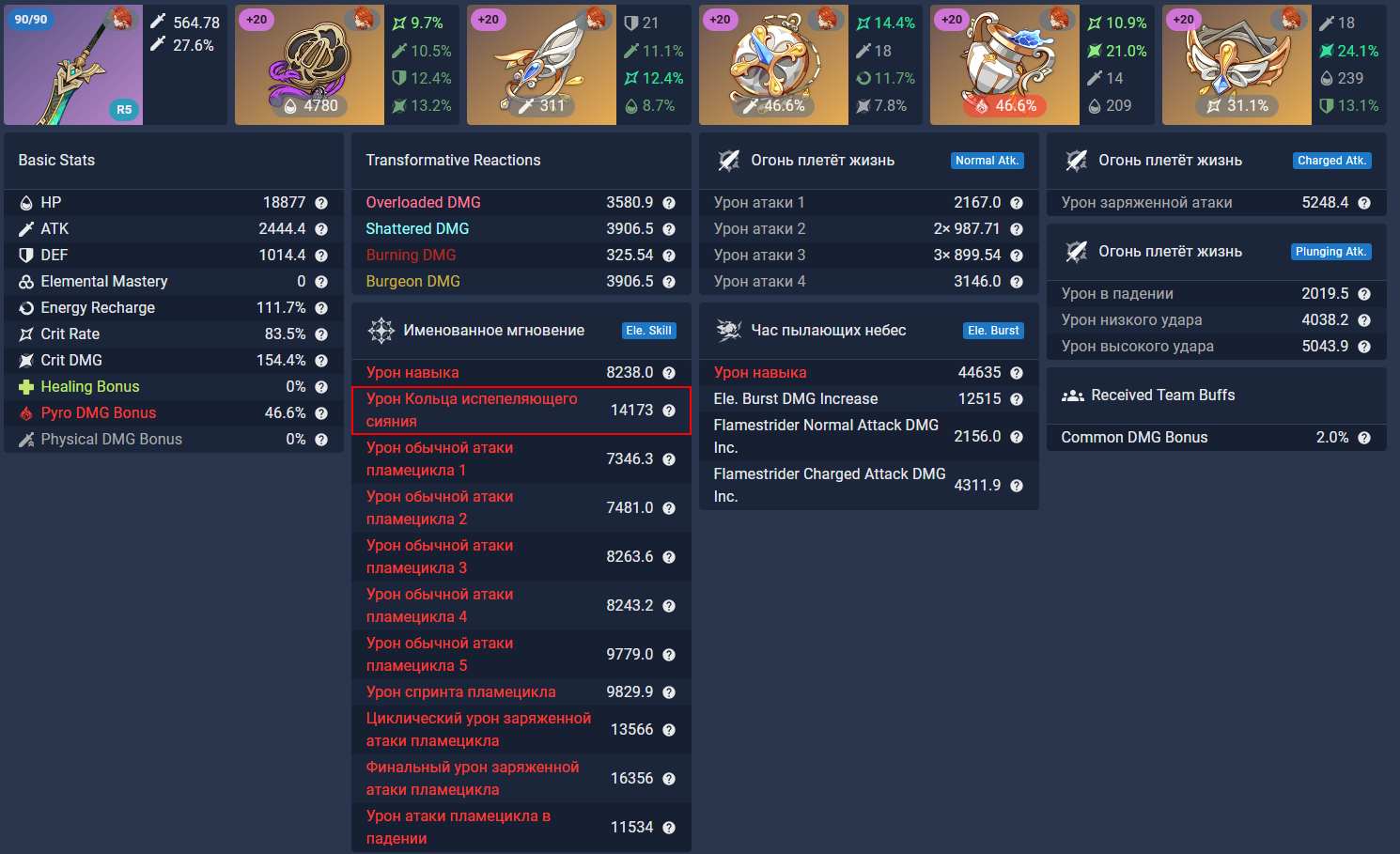Viewport: 1400px width, 854px height.
Task: Click the green Healing Bonus plus icon
Action: pyautogui.click(x=26, y=387)
